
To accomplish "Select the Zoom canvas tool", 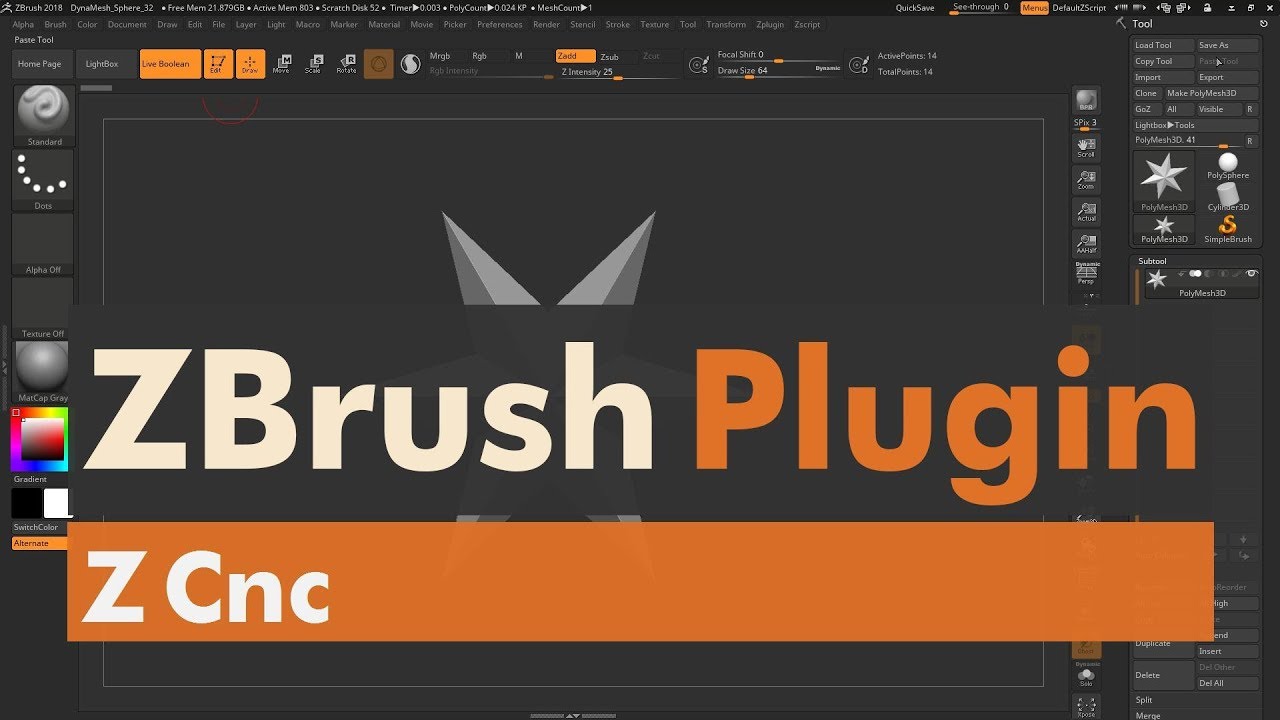I will [x=1086, y=180].
